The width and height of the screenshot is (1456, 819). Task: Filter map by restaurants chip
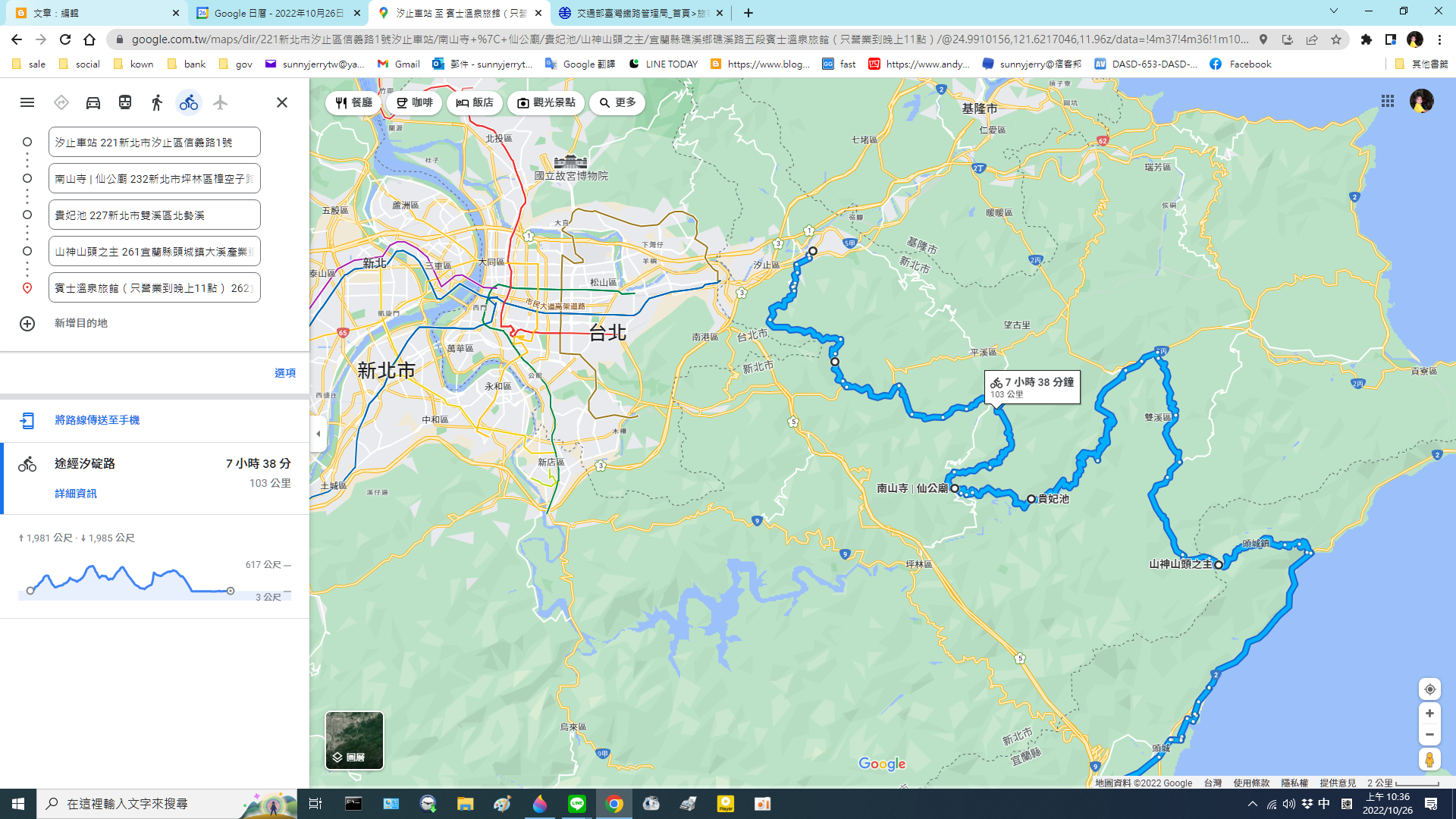point(354,102)
